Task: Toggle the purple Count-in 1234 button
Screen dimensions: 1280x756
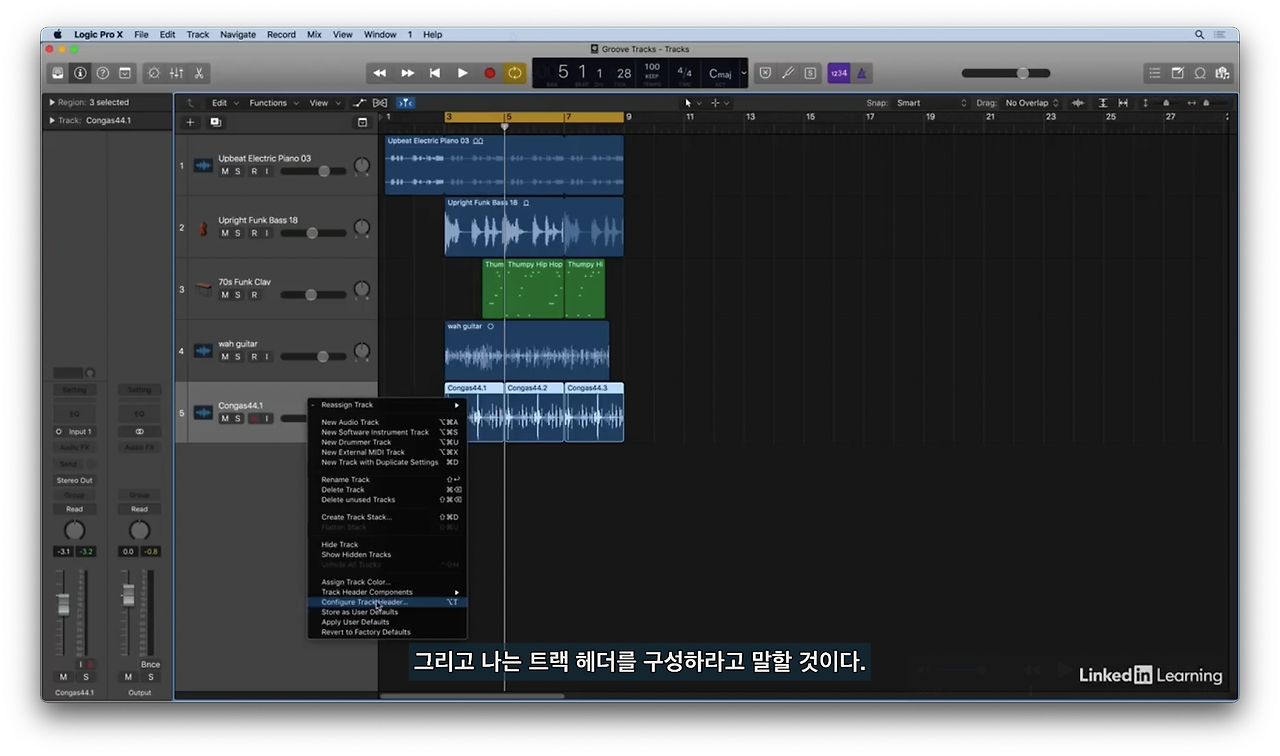Action: tap(839, 73)
